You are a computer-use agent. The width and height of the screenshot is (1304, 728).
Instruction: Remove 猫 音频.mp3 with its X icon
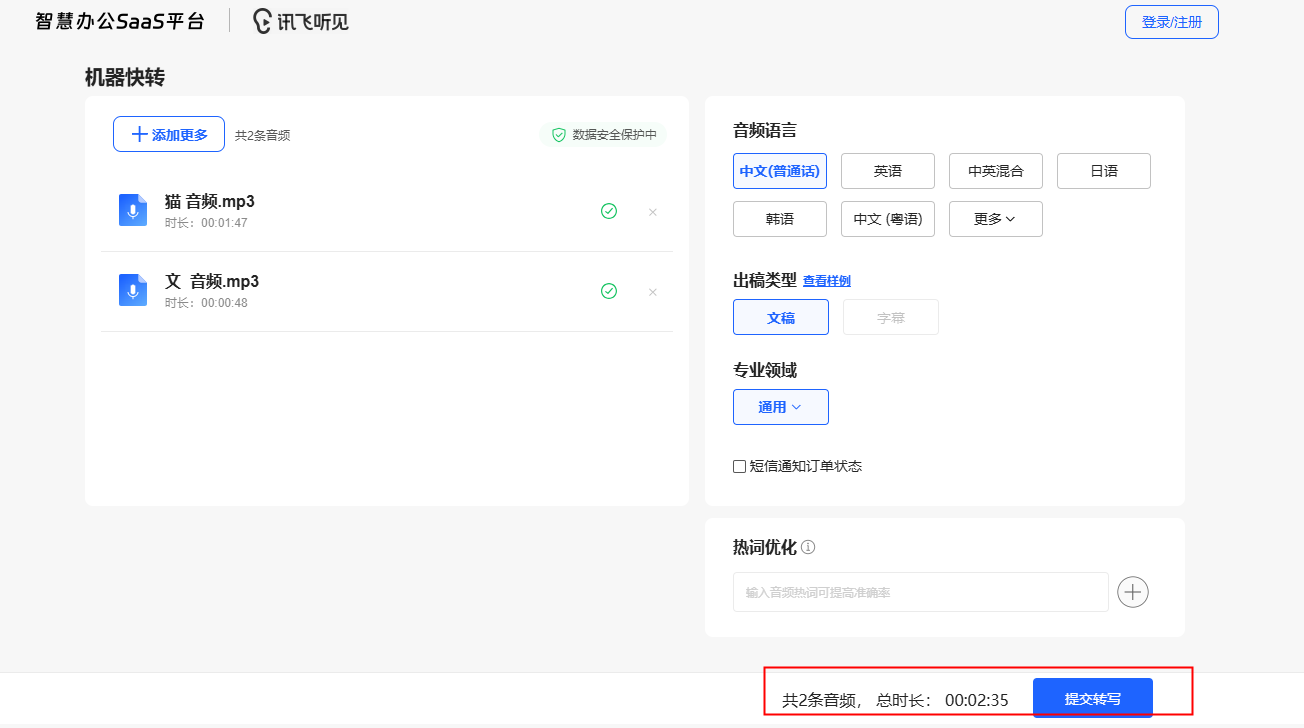click(653, 212)
